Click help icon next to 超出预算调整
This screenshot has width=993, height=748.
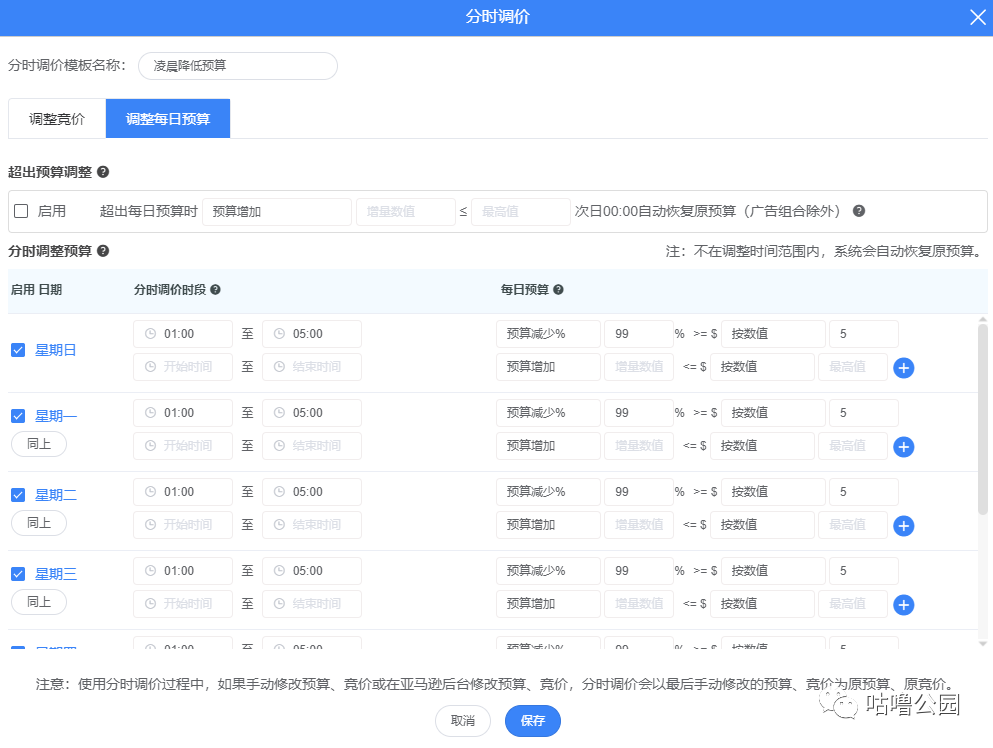click(x=103, y=172)
